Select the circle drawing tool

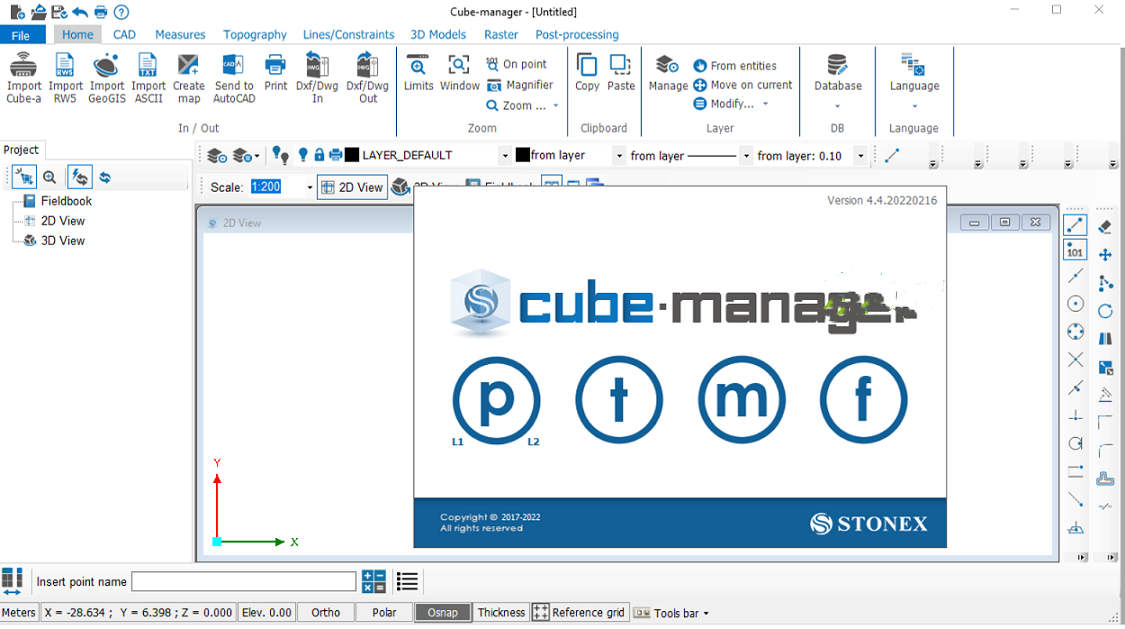[x=1075, y=304]
